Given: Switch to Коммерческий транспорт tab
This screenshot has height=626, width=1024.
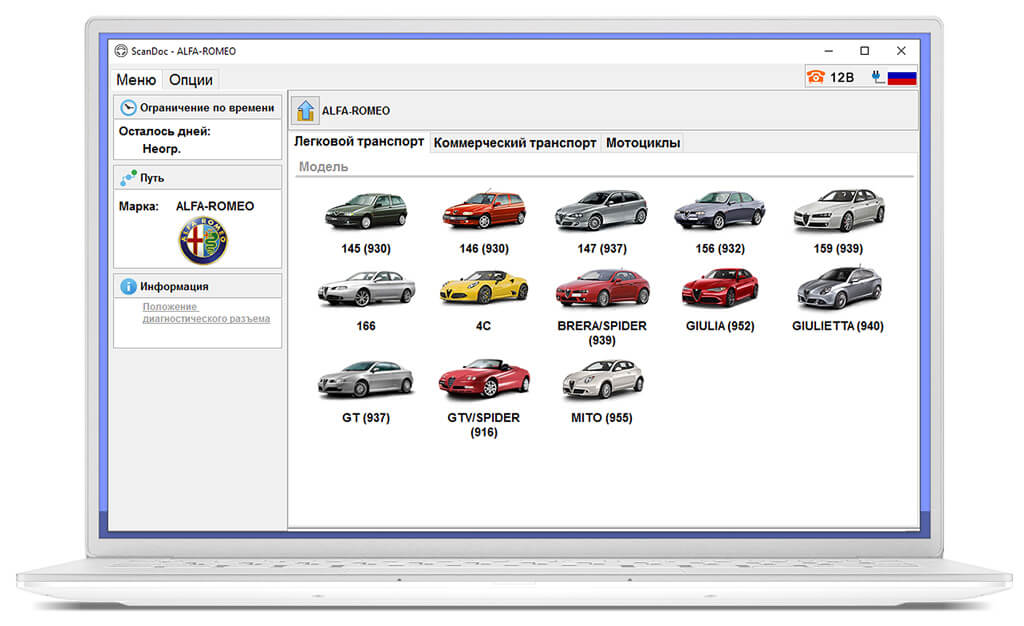Looking at the screenshot, I should coord(515,143).
